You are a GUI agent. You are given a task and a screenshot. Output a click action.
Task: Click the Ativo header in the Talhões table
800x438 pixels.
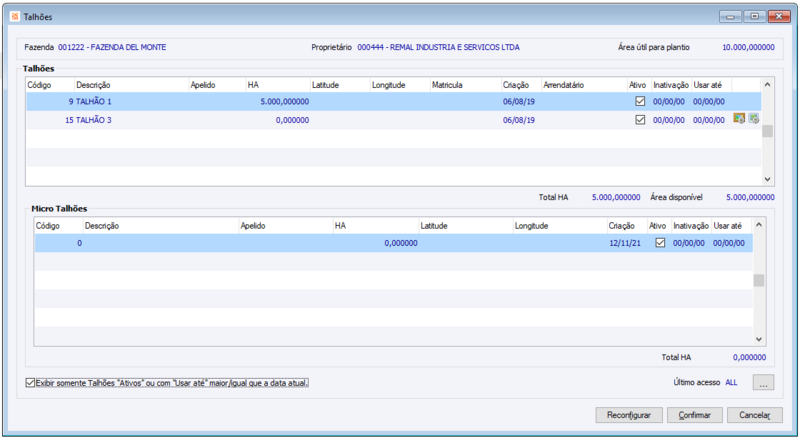(x=639, y=85)
